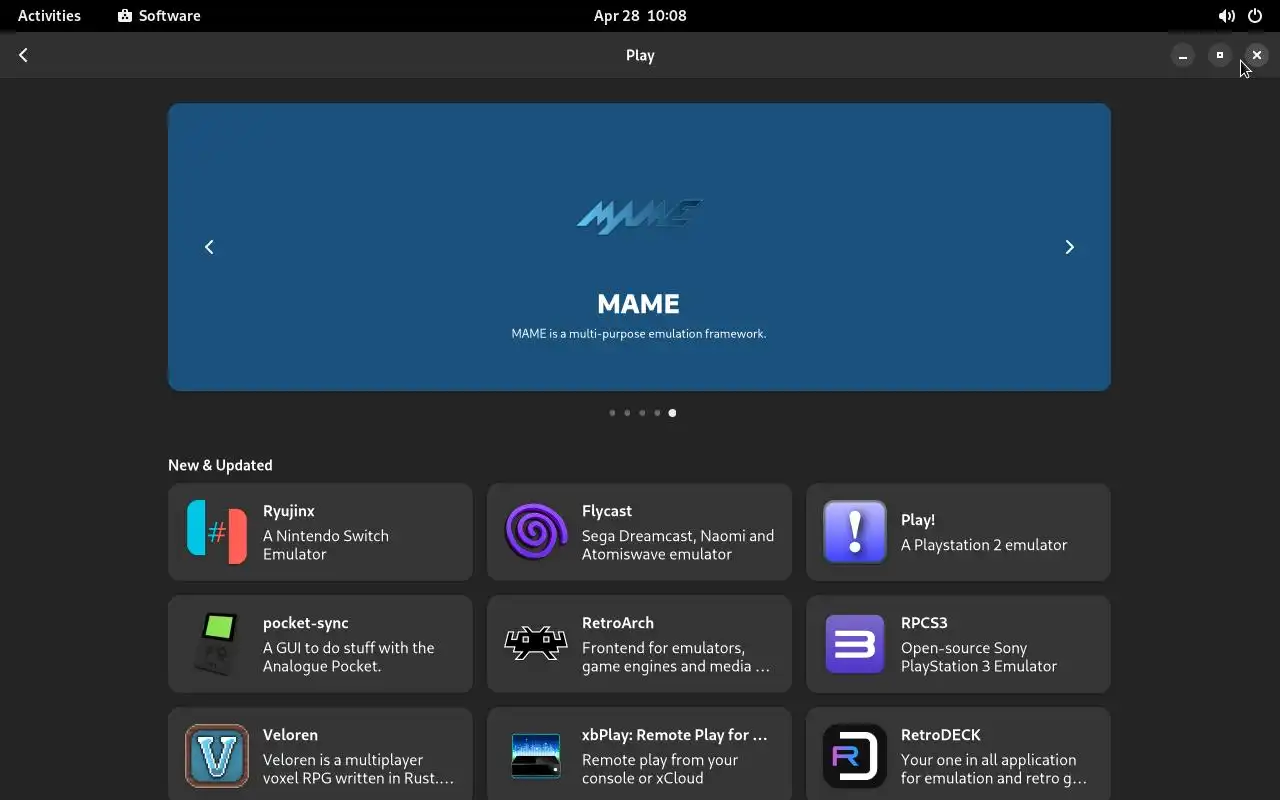Open the Activities overview
The width and height of the screenshot is (1280, 800).
(x=49, y=16)
